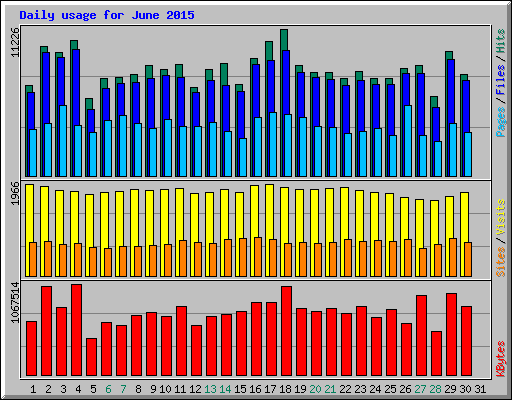Image resolution: width=512 pixels, height=400 pixels.
Task: Click weekend day 13 label
Action: coord(210,389)
